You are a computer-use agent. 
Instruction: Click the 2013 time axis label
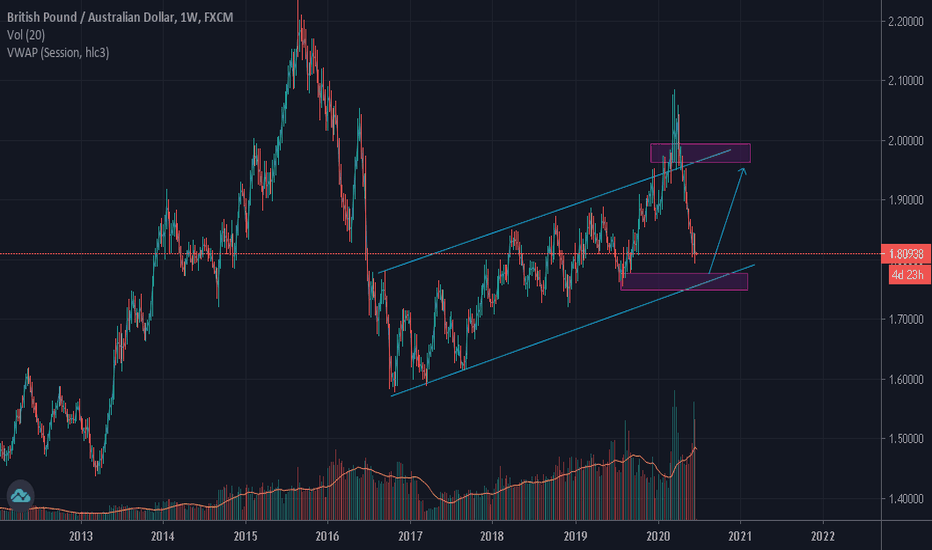[x=81, y=536]
